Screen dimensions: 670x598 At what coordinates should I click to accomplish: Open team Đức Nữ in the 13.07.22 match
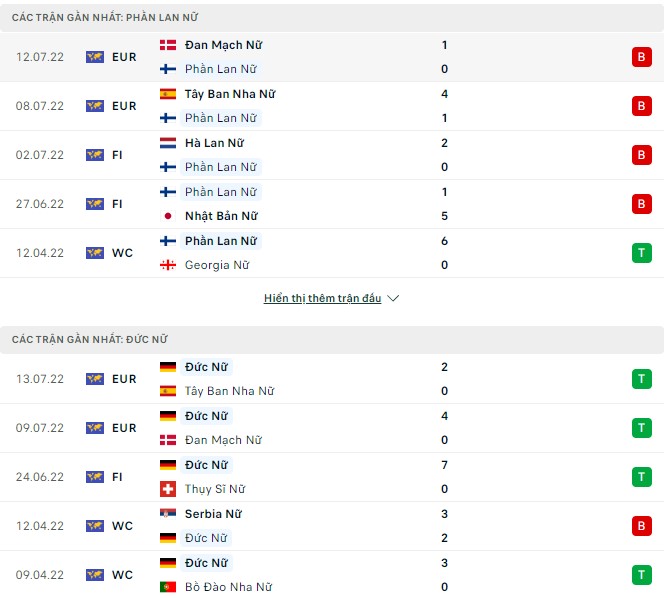tap(207, 367)
